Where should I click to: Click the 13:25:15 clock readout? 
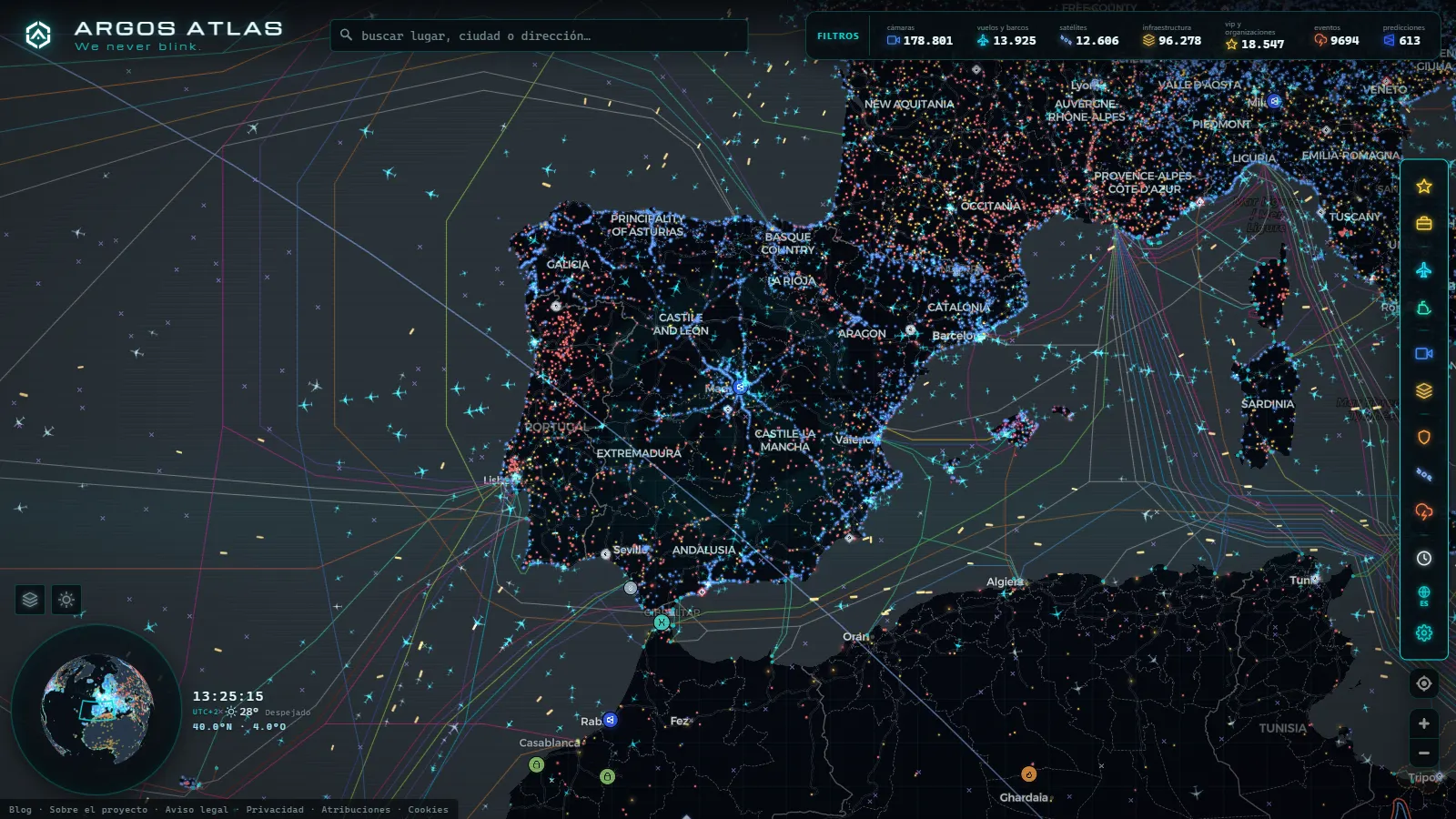[x=227, y=696]
